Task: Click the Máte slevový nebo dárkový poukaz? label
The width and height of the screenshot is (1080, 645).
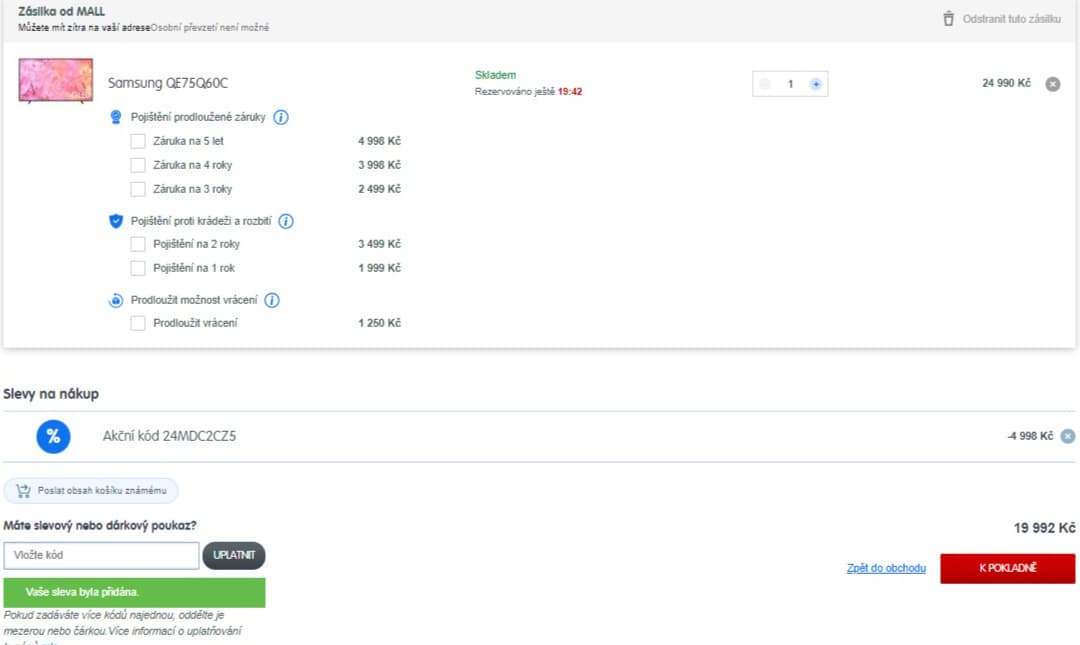Action: pyautogui.click(x=100, y=526)
